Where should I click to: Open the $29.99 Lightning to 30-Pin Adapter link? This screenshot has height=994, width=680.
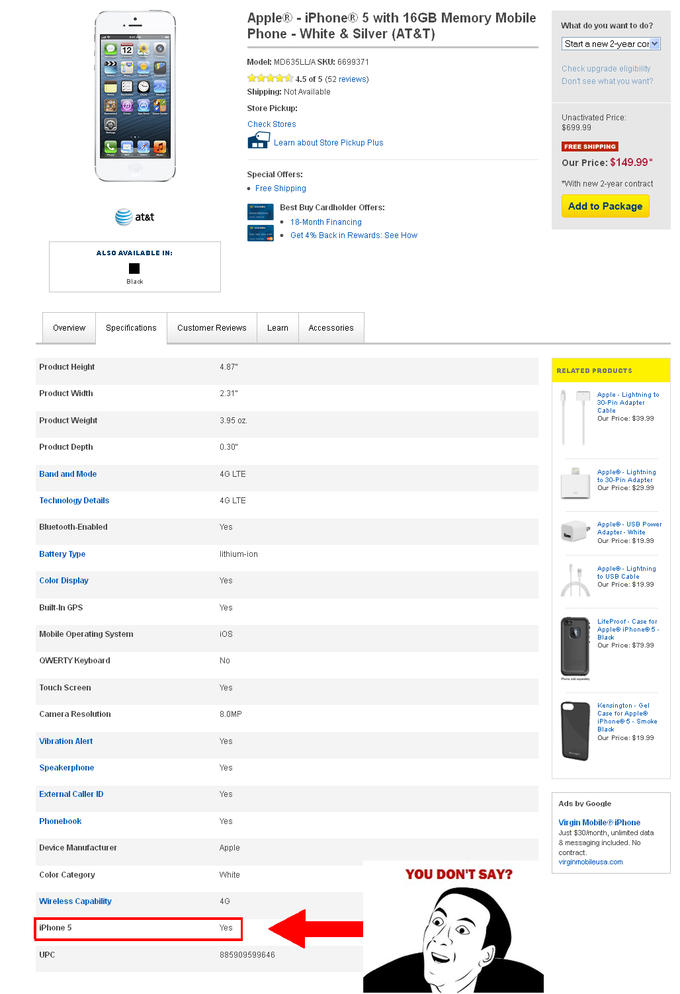627,476
